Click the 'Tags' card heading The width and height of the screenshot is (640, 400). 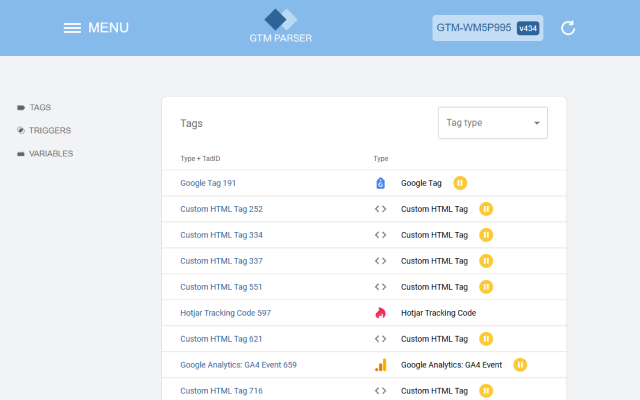191,123
